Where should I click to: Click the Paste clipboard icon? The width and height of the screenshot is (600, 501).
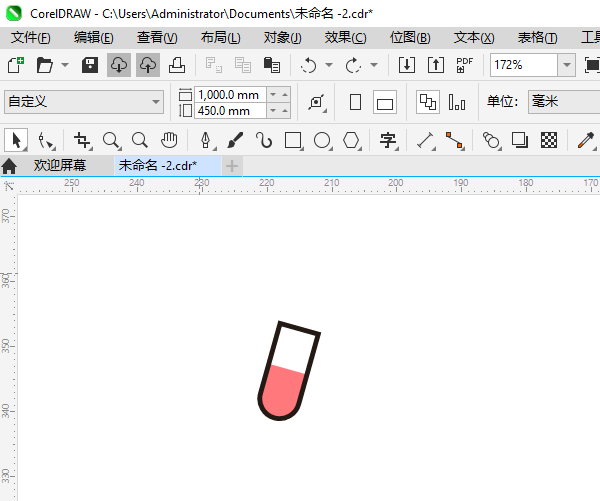272,65
